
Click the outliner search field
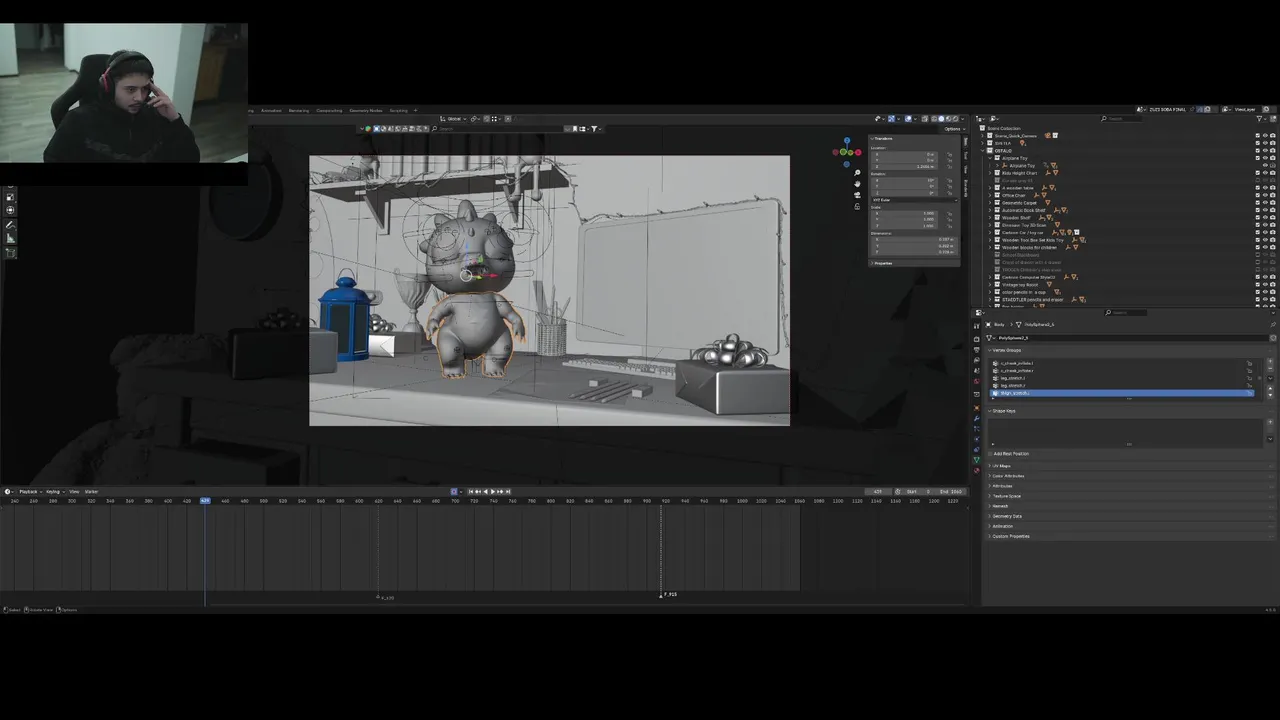pos(1122,119)
